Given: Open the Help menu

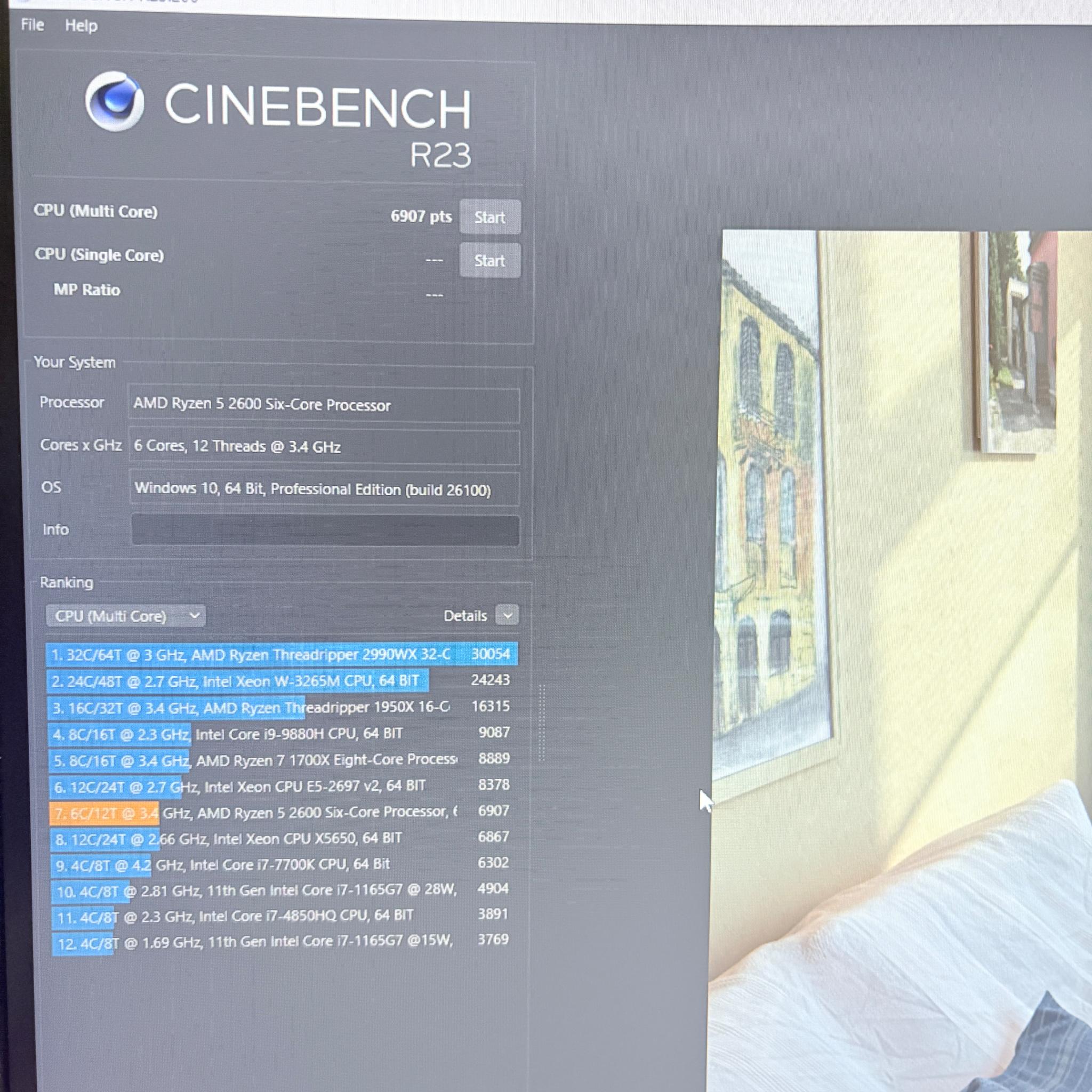Looking at the screenshot, I should (82, 26).
